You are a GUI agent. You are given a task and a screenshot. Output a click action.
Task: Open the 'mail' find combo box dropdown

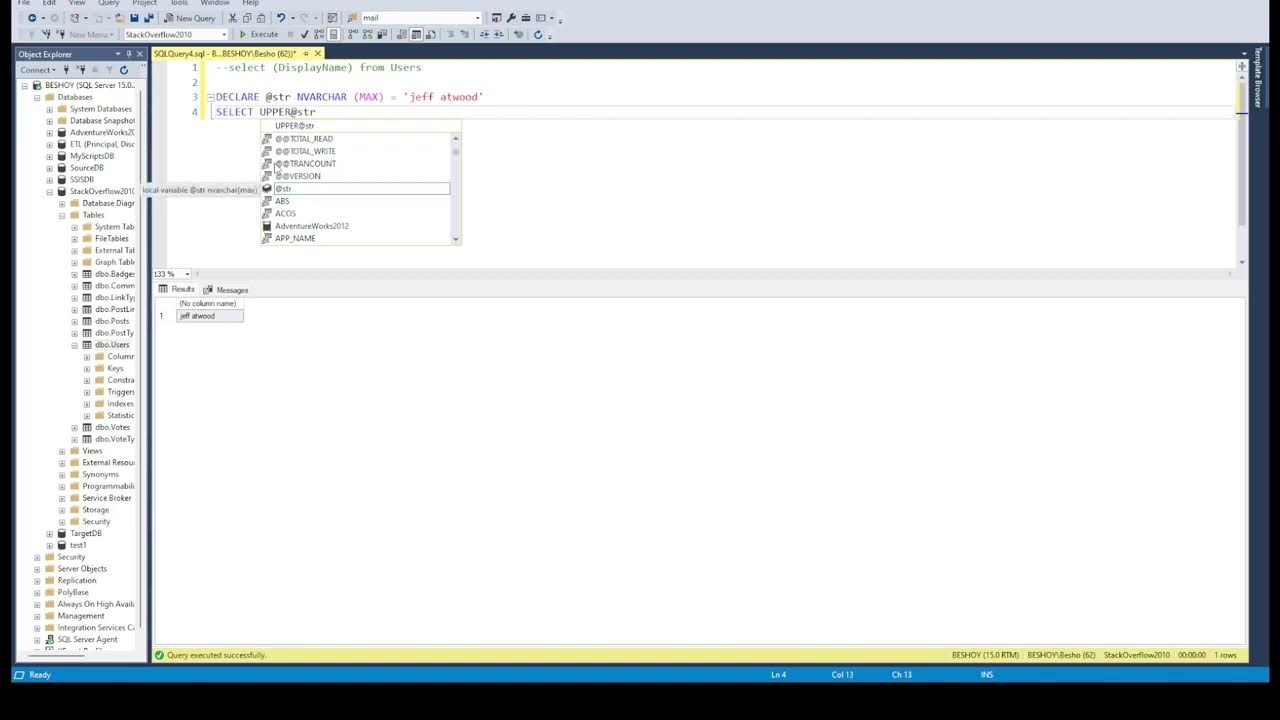[477, 18]
